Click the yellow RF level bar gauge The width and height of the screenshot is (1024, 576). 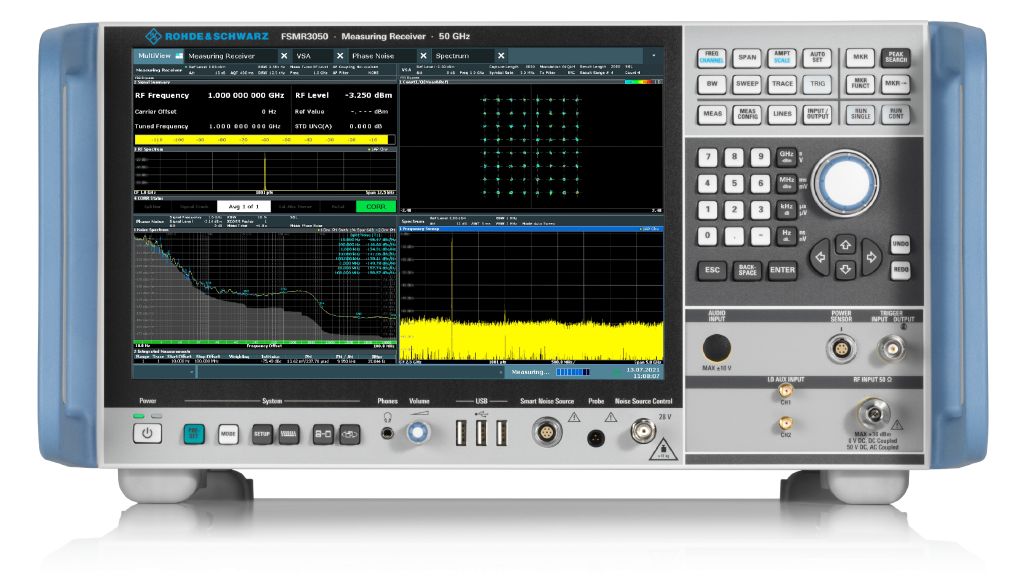tap(264, 140)
